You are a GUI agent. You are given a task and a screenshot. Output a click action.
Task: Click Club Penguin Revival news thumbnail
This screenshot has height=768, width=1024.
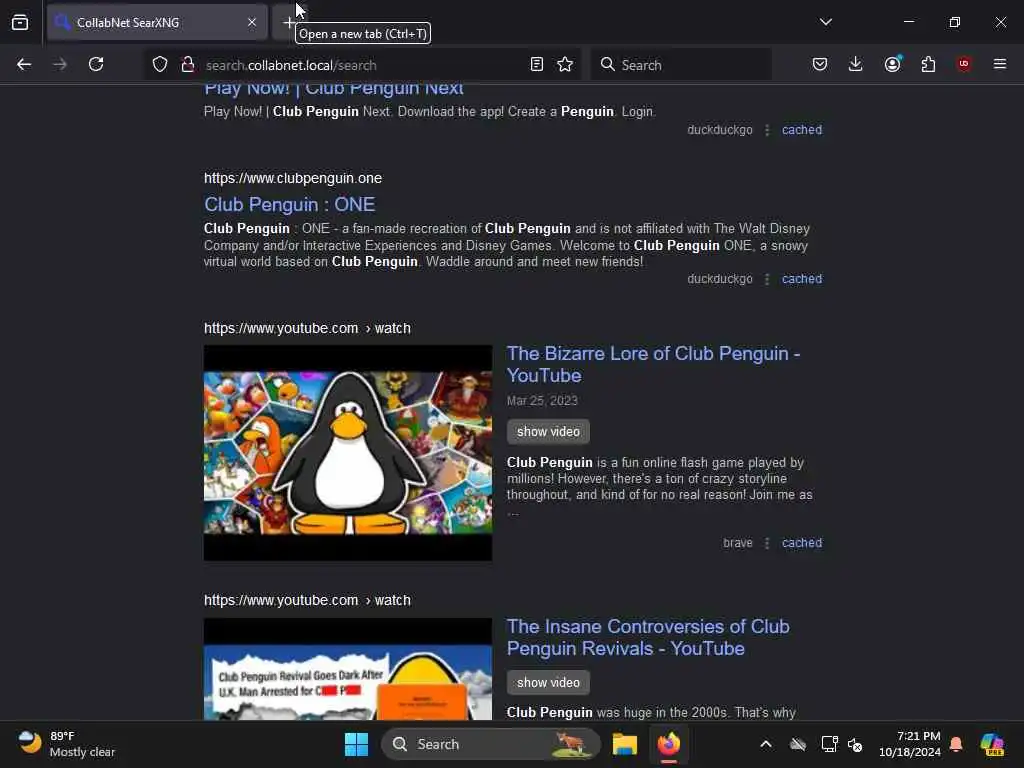coord(347,669)
